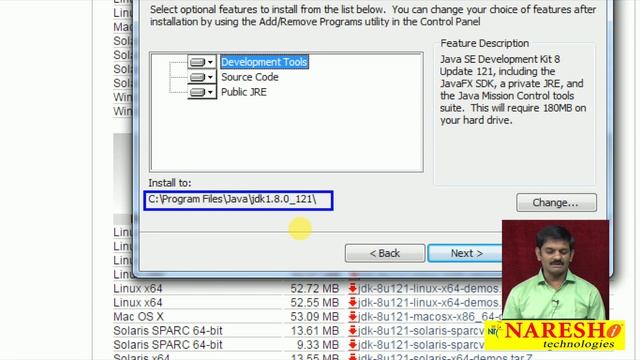Open jdk-8u121-solaris-sparcv9 link in 13.61 MB row

(x=421, y=331)
